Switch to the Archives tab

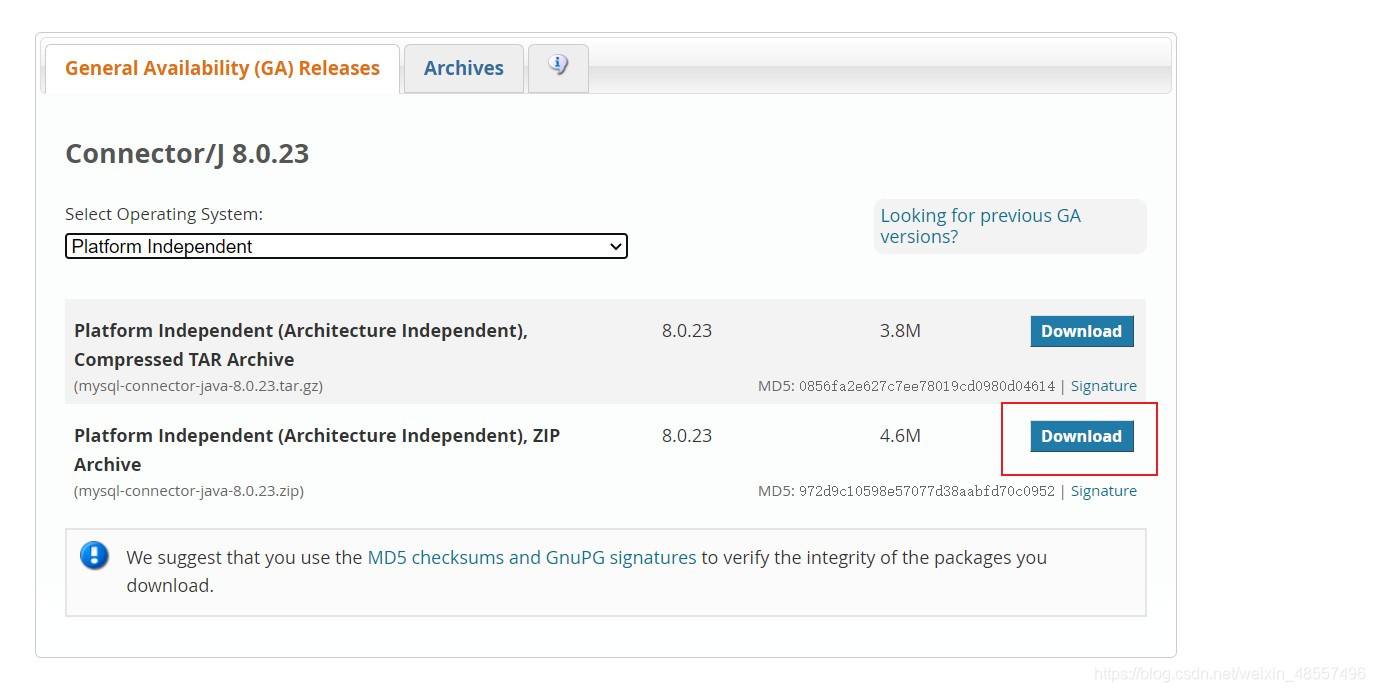pos(463,67)
